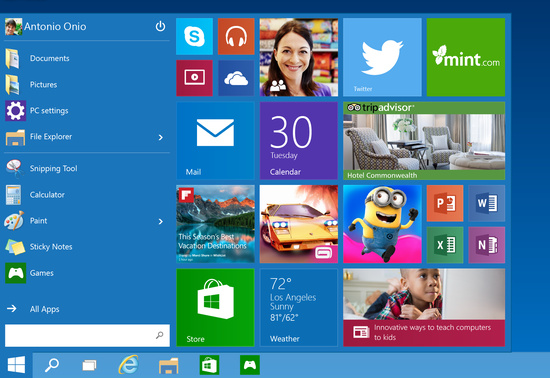This screenshot has width=550, height=378.
Task: Open the Excel tile
Action: pyautogui.click(x=445, y=245)
